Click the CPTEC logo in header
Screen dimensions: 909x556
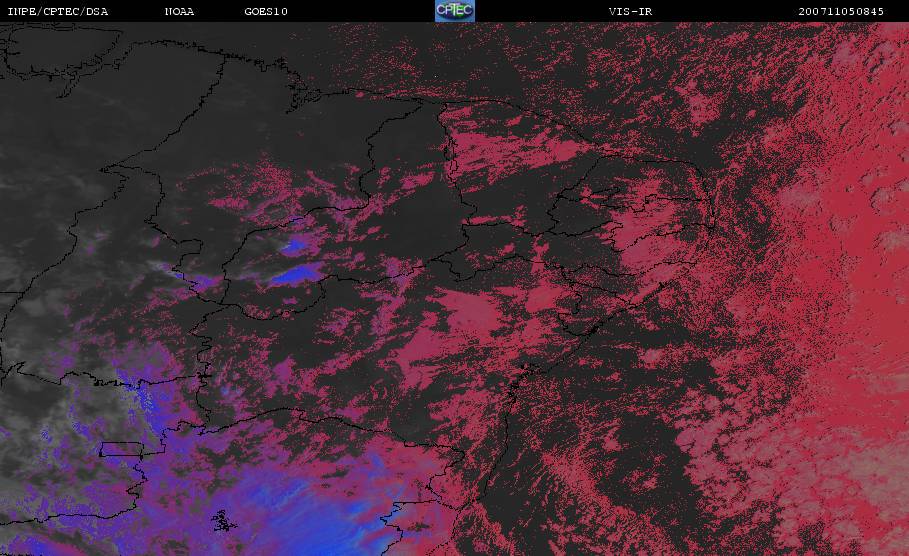coord(454,11)
